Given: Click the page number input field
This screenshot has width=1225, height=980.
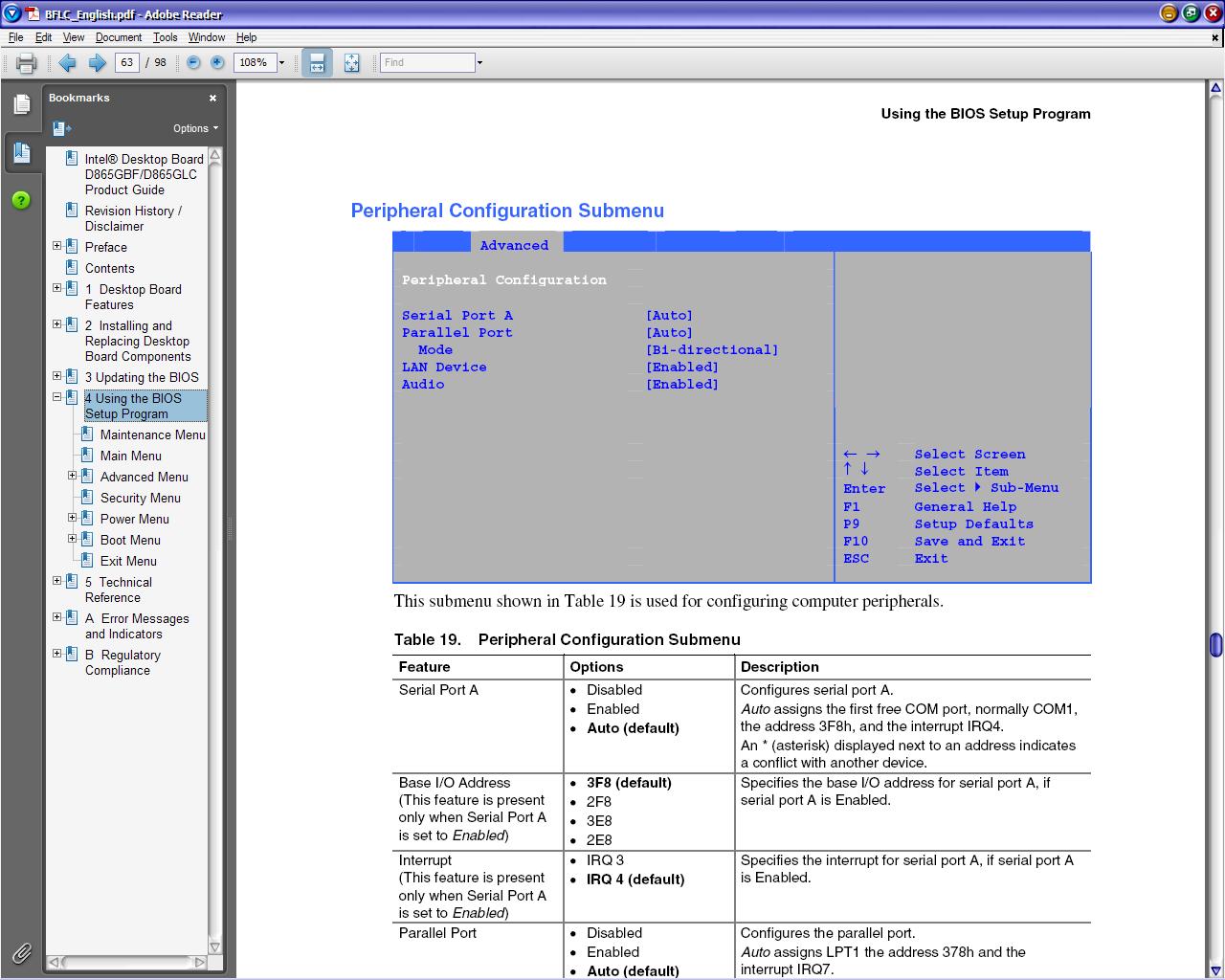Looking at the screenshot, I should click(127, 62).
